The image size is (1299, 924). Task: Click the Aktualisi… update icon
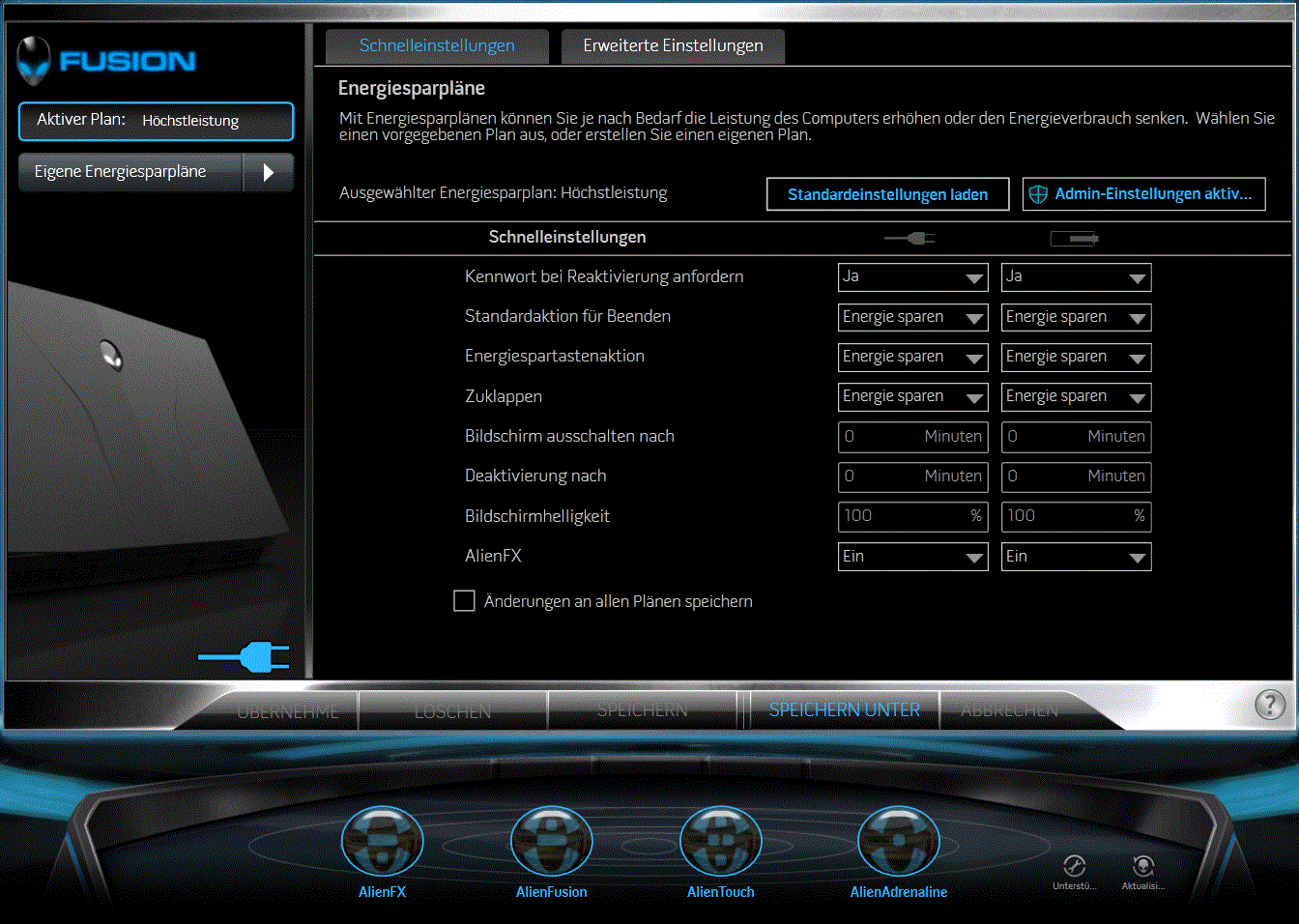(x=1143, y=866)
